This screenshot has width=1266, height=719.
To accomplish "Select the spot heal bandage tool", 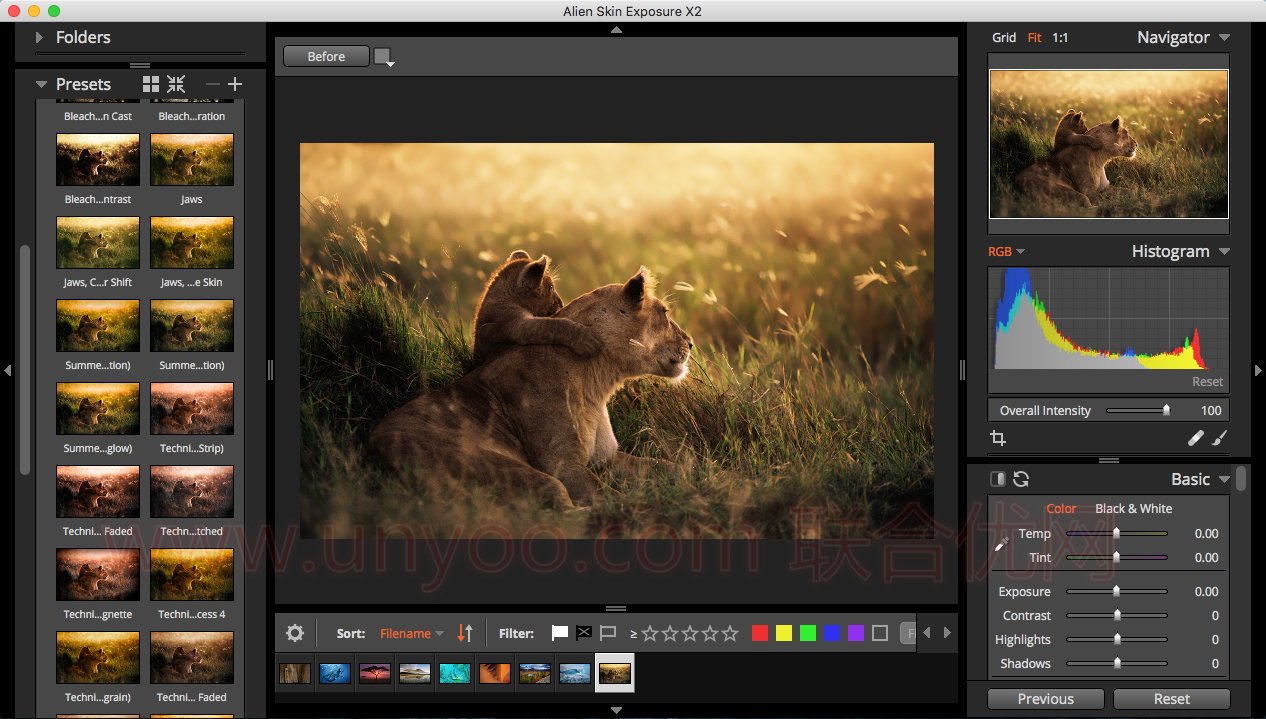I will [x=1196, y=438].
